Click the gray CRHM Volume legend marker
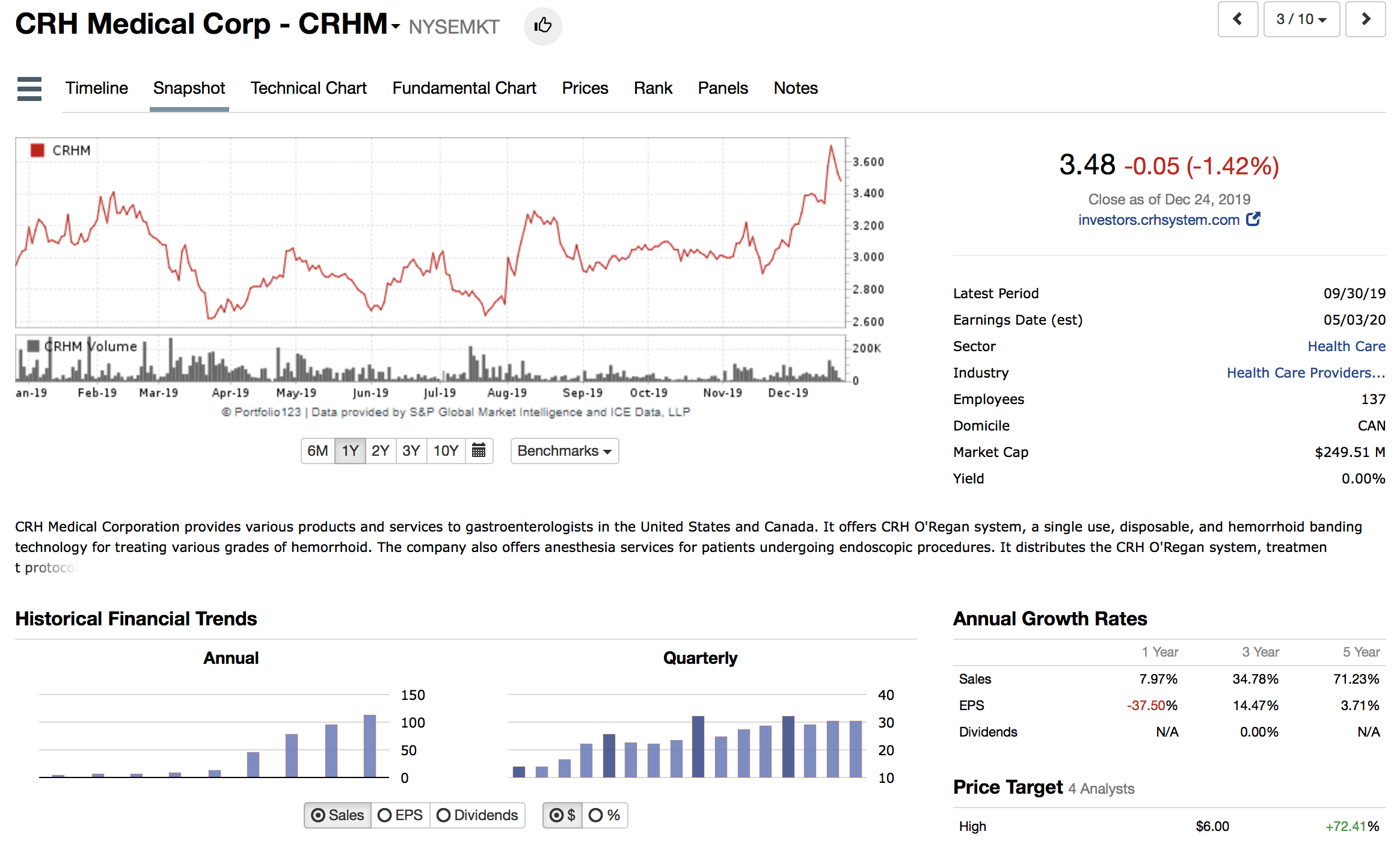 pos(34,346)
